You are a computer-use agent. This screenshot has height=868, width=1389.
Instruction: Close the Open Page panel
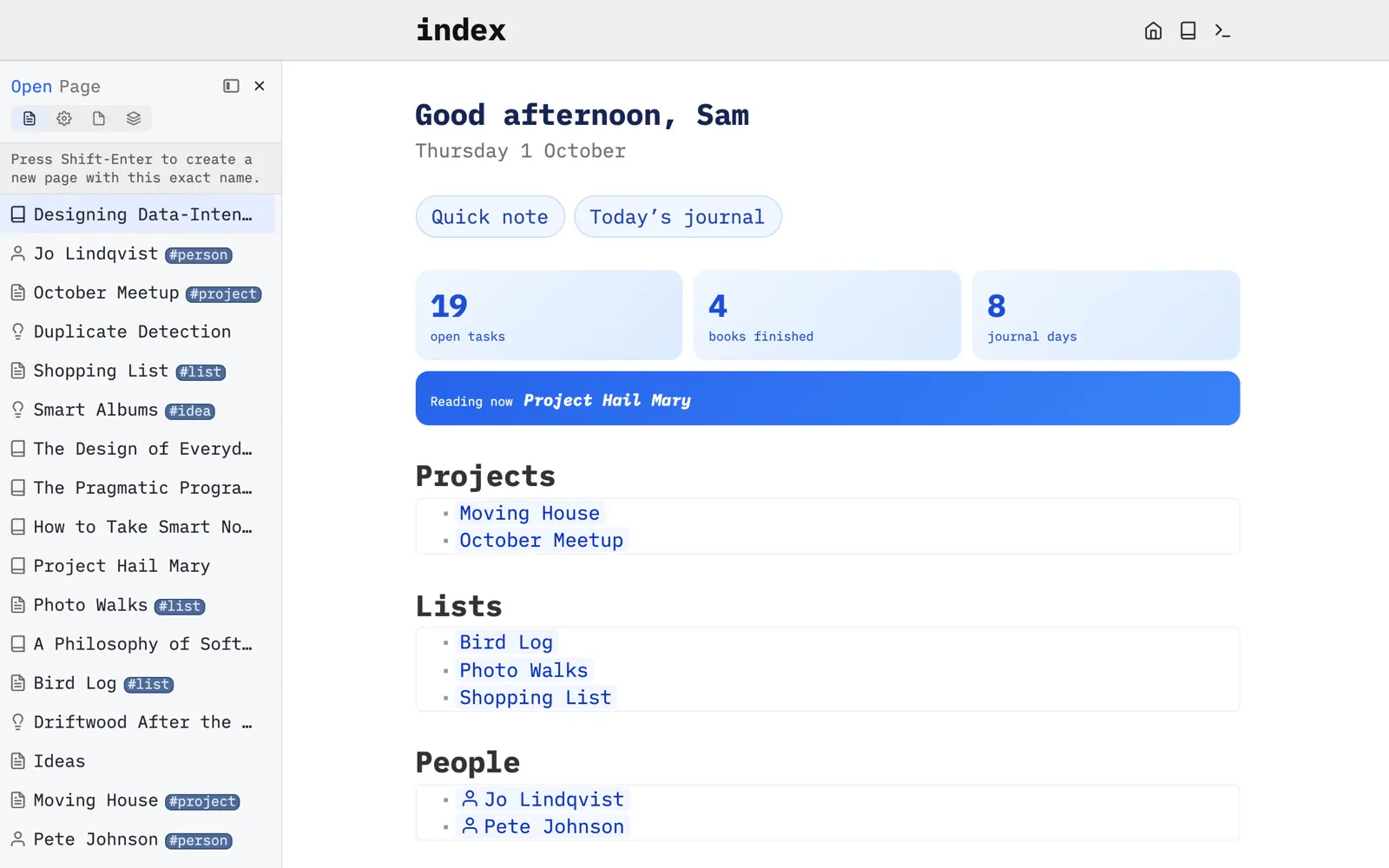[x=260, y=86]
